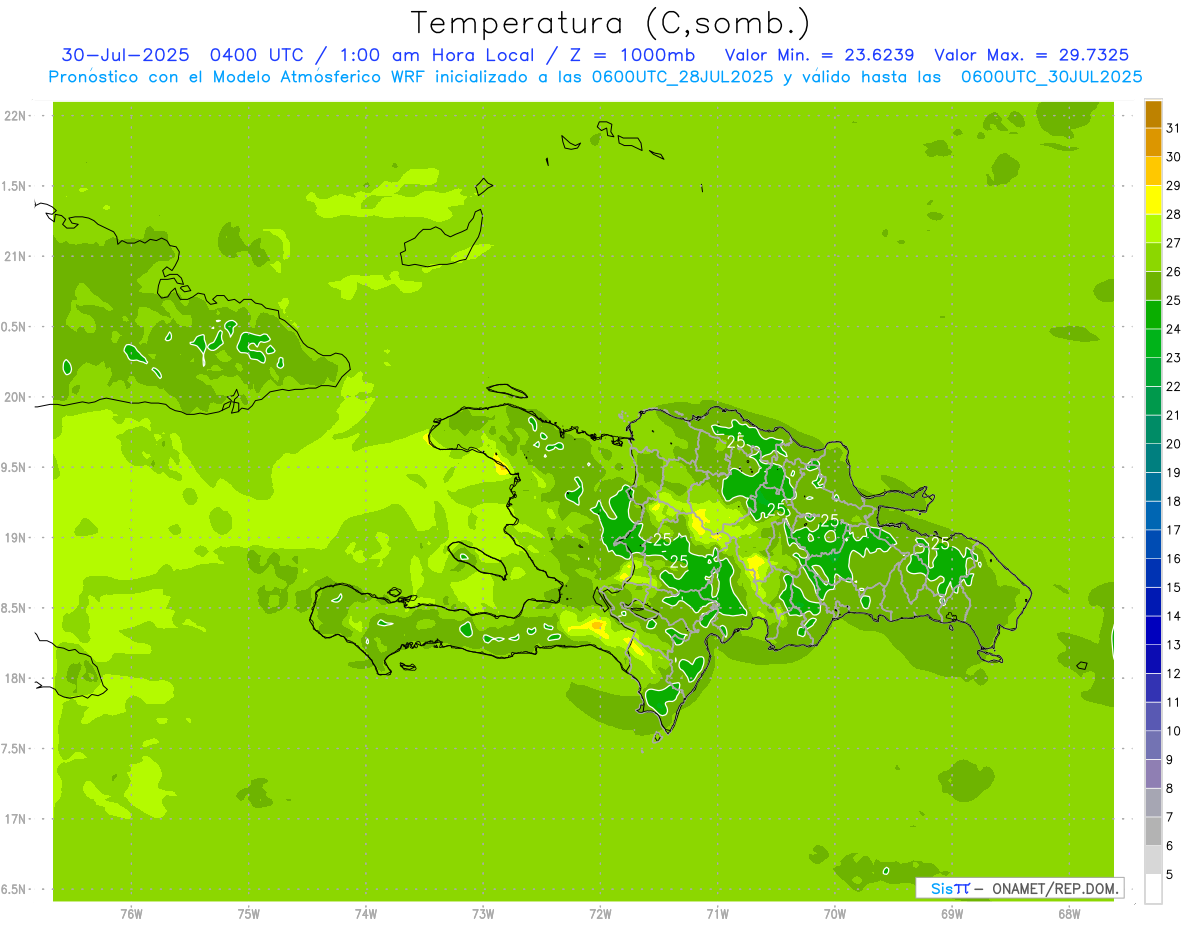This screenshot has width=1200, height=927.
Task: Click the '68W' longitude label
Action: coord(1069,913)
